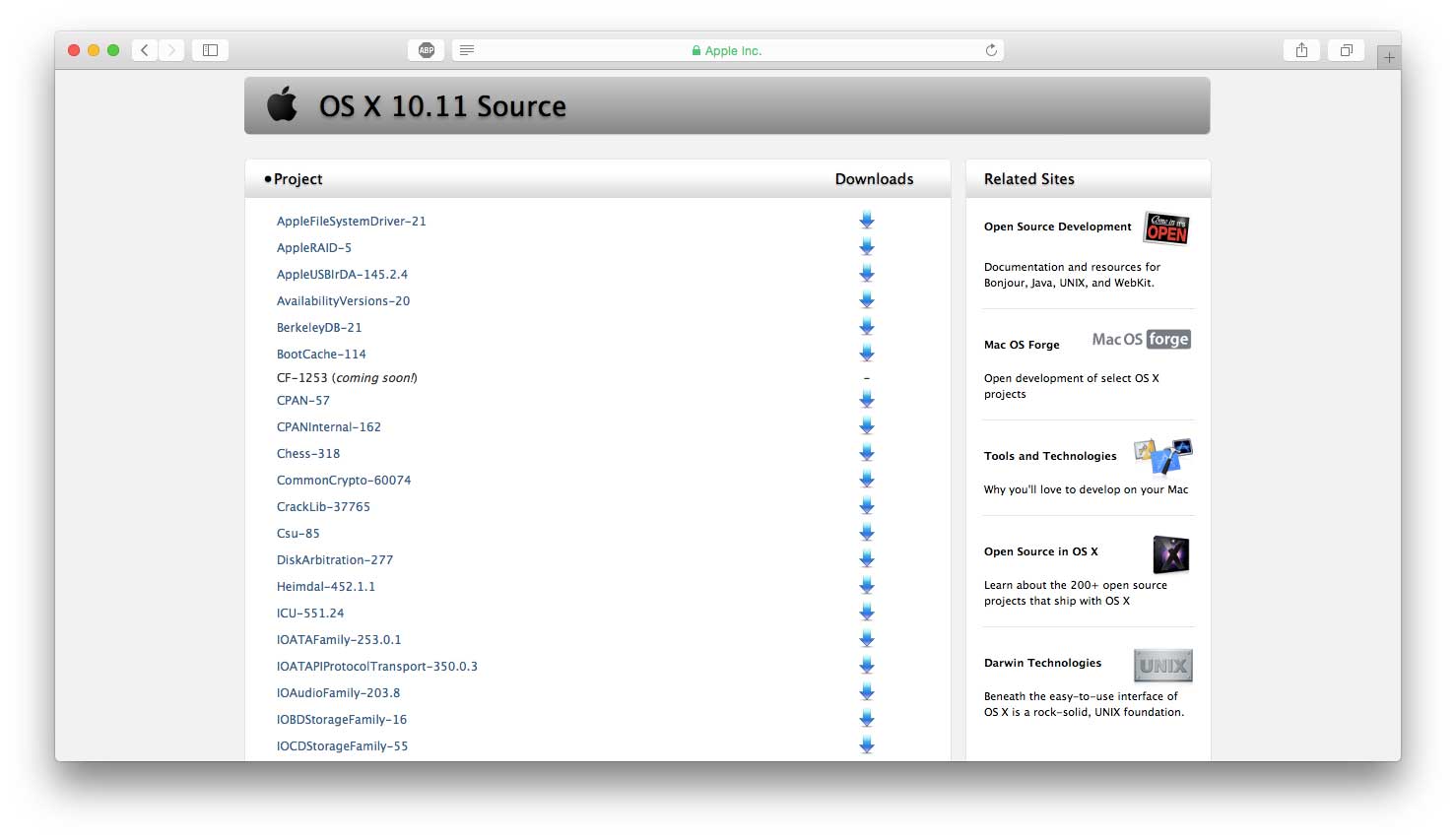The width and height of the screenshot is (1456, 840).
Task: Reload the page with refresh icon
Action: pyautogui.click(x=991, y=50)
